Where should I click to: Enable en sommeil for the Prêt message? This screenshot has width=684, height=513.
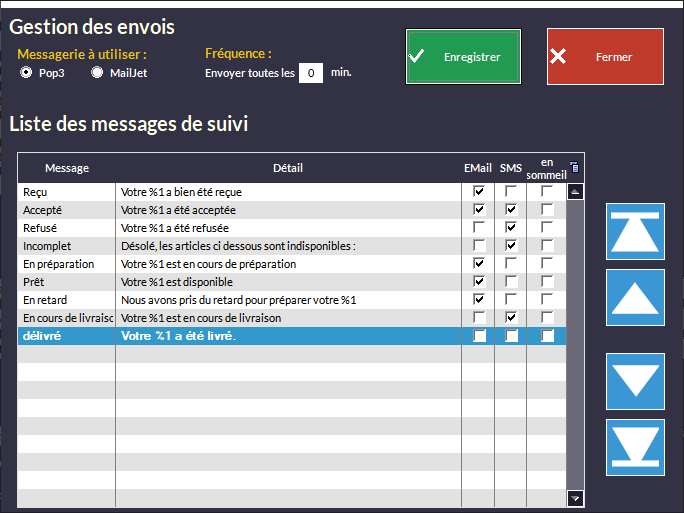pos(547,282)
